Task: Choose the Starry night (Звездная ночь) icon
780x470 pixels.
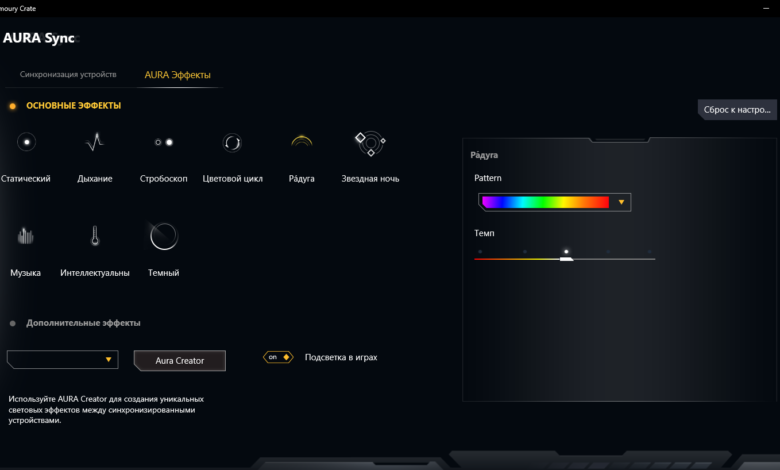Action: point(370,143)
